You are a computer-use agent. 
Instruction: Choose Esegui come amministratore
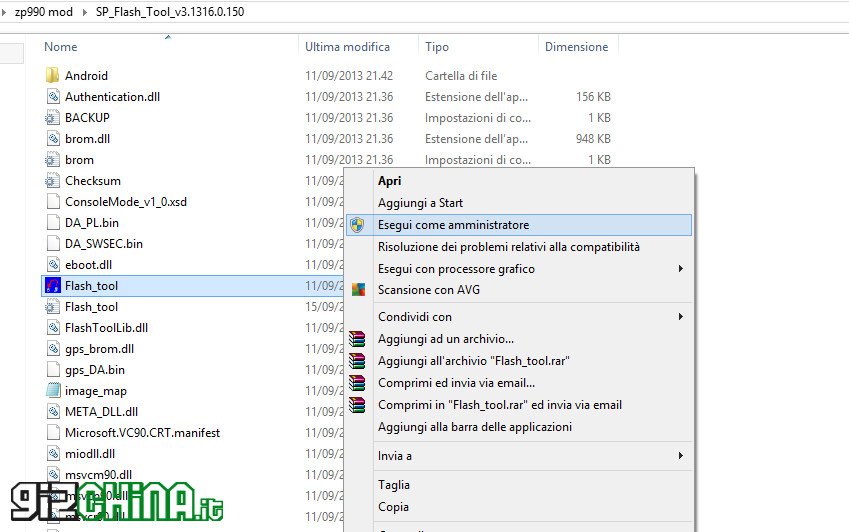pos(453,225)
